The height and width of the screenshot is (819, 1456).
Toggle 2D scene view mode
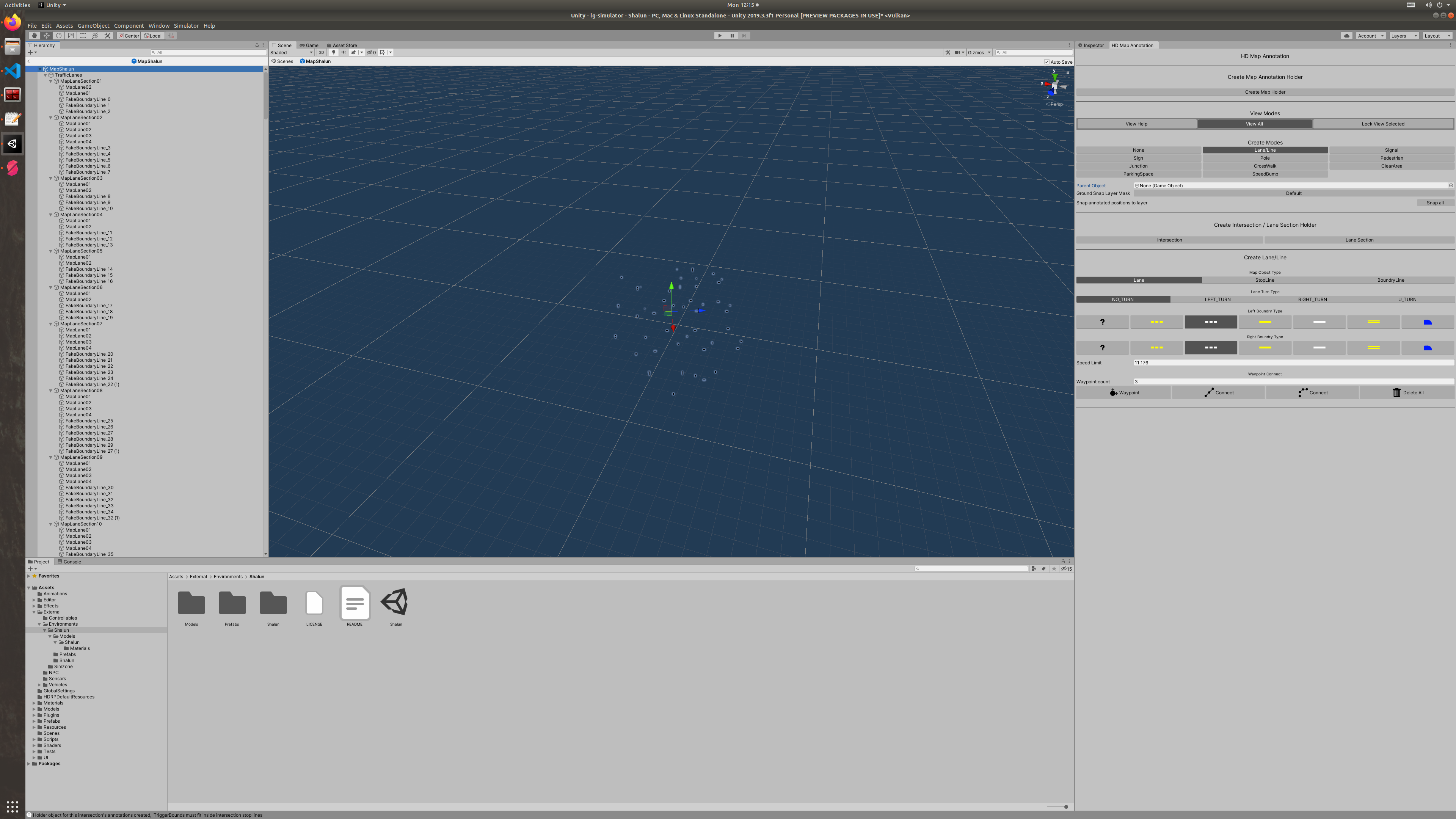322,53
